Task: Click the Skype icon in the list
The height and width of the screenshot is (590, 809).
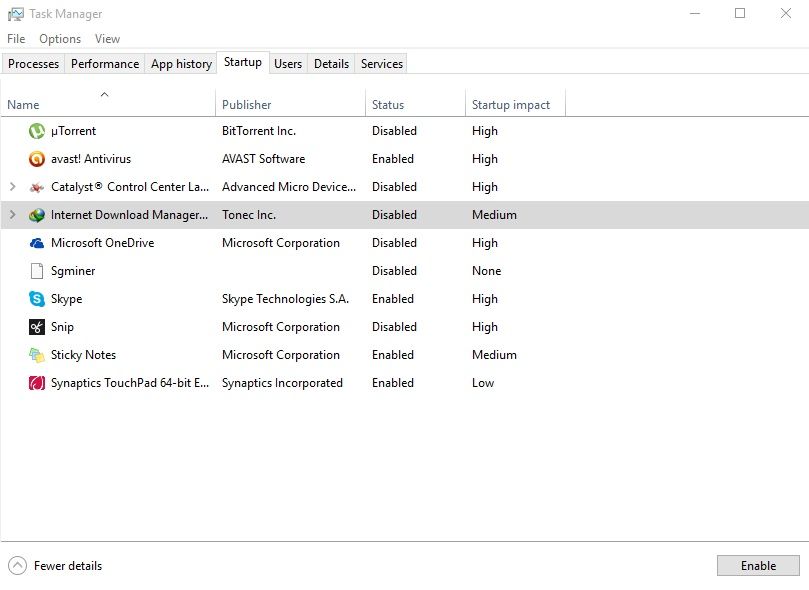Action: coord(37,299)
